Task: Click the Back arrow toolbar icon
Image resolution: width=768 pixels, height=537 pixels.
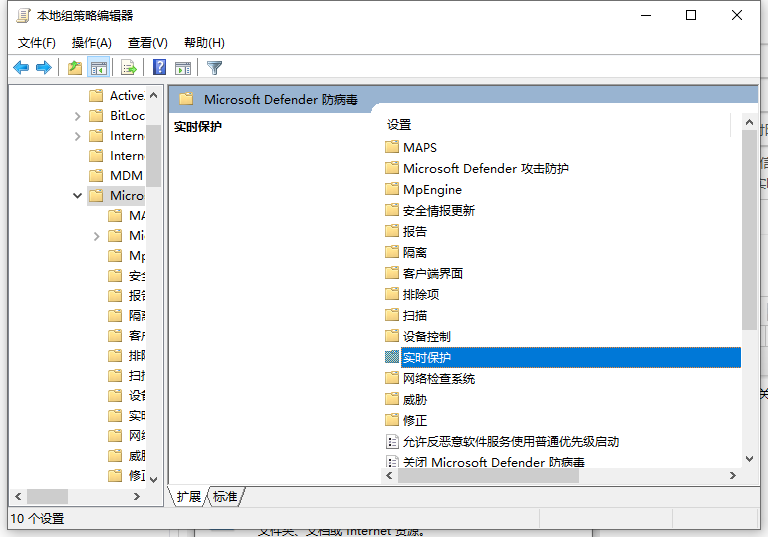Action: (21, 67)
